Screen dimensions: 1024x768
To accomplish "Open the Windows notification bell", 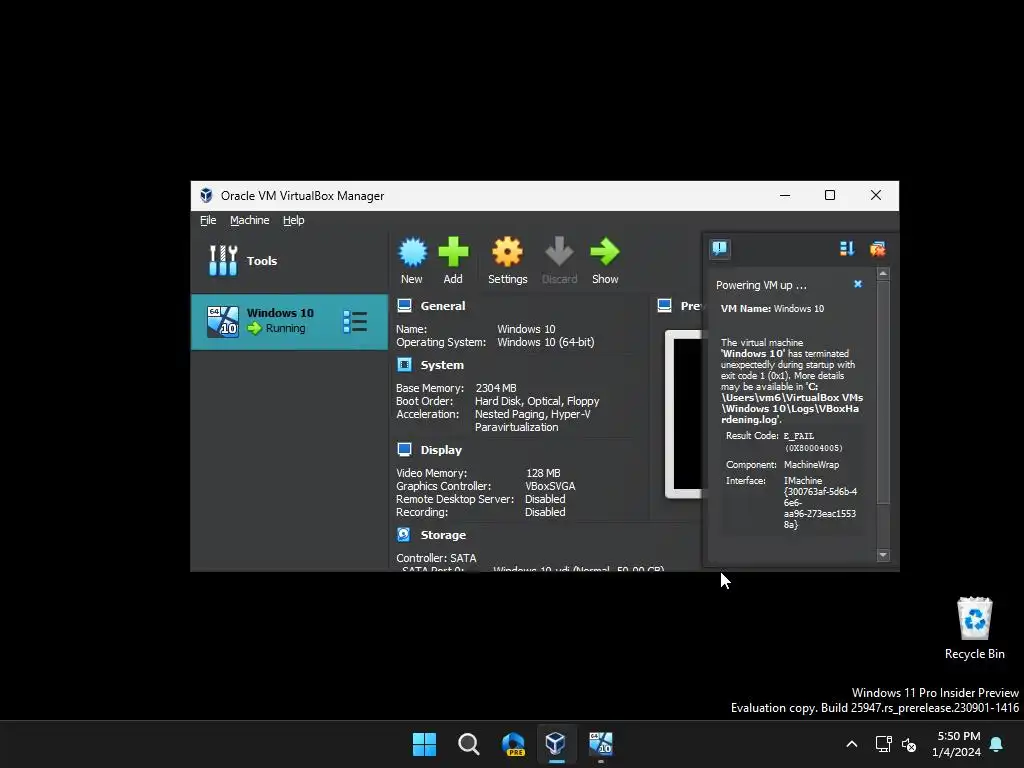I will [x=997, y=744].
